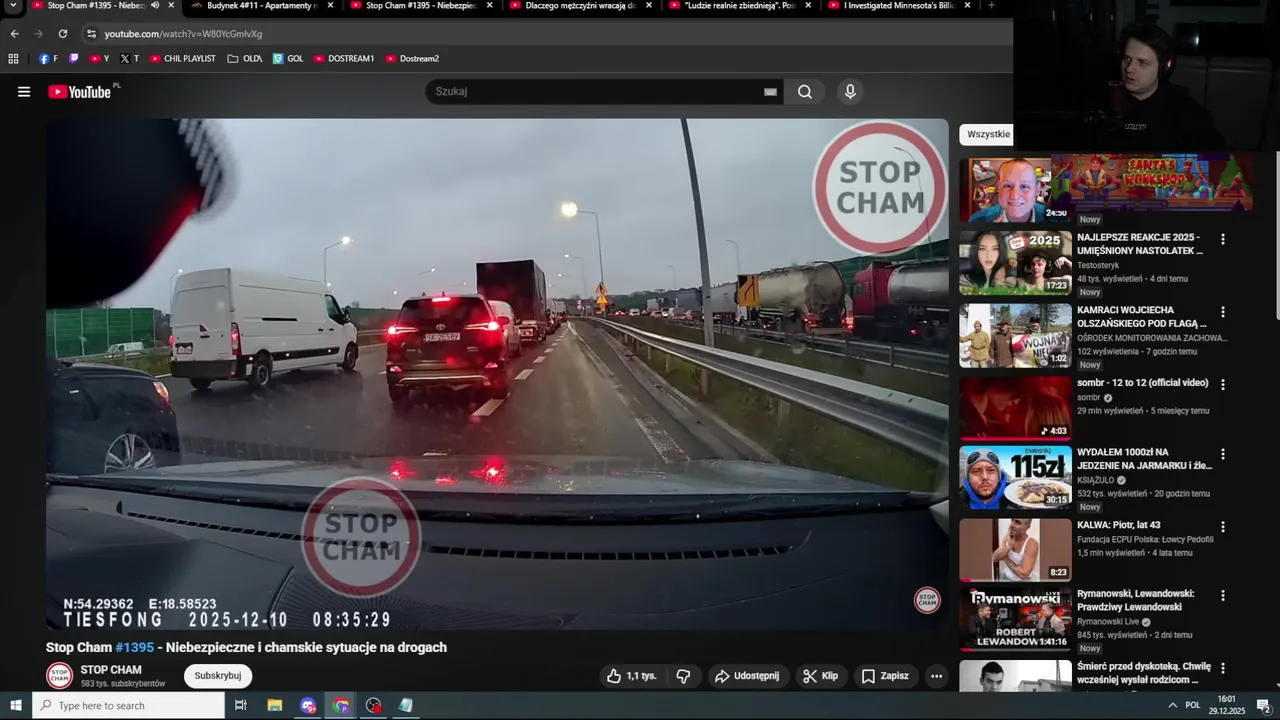Open site information icon in address bar
Screen dimensions: 1280x720
tap(91, 34)
